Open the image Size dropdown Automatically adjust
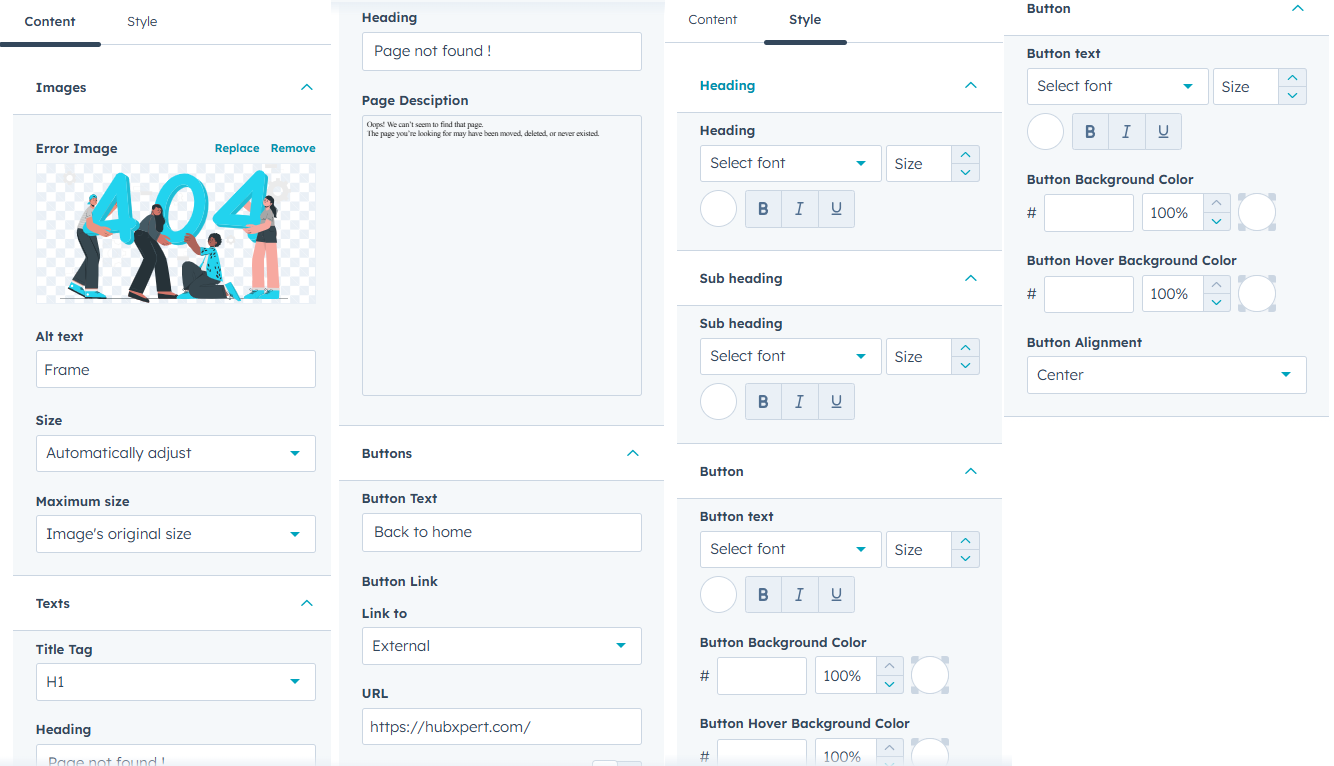The height and width of the screenshot is (766, 1334). point(176,453)
